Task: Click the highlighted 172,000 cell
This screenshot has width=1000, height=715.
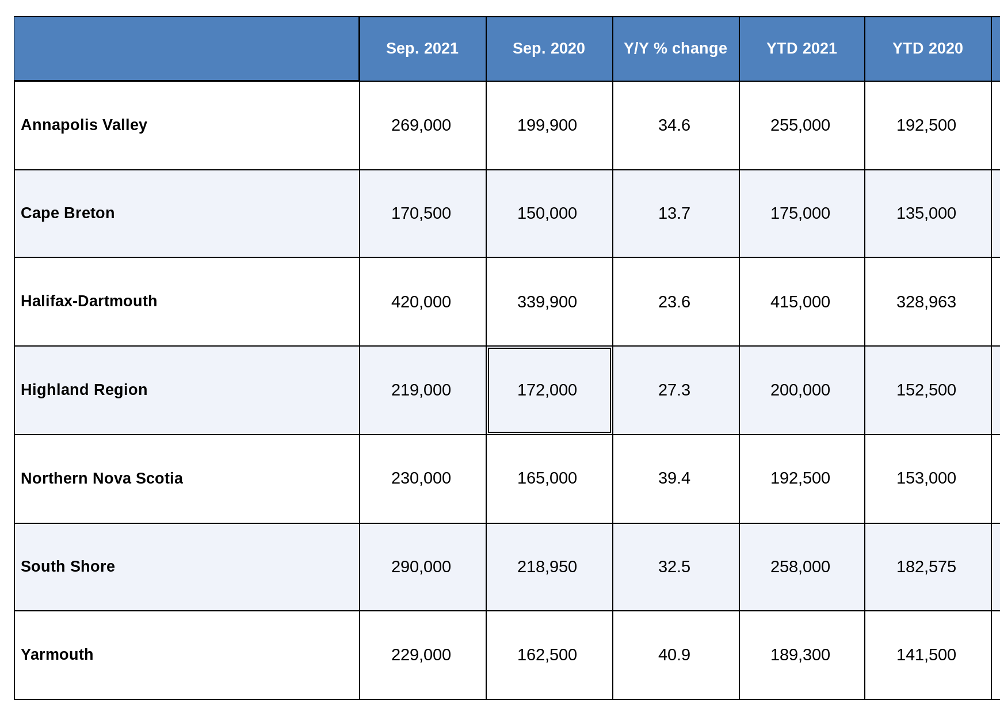Action: click(x=549, y=390)
